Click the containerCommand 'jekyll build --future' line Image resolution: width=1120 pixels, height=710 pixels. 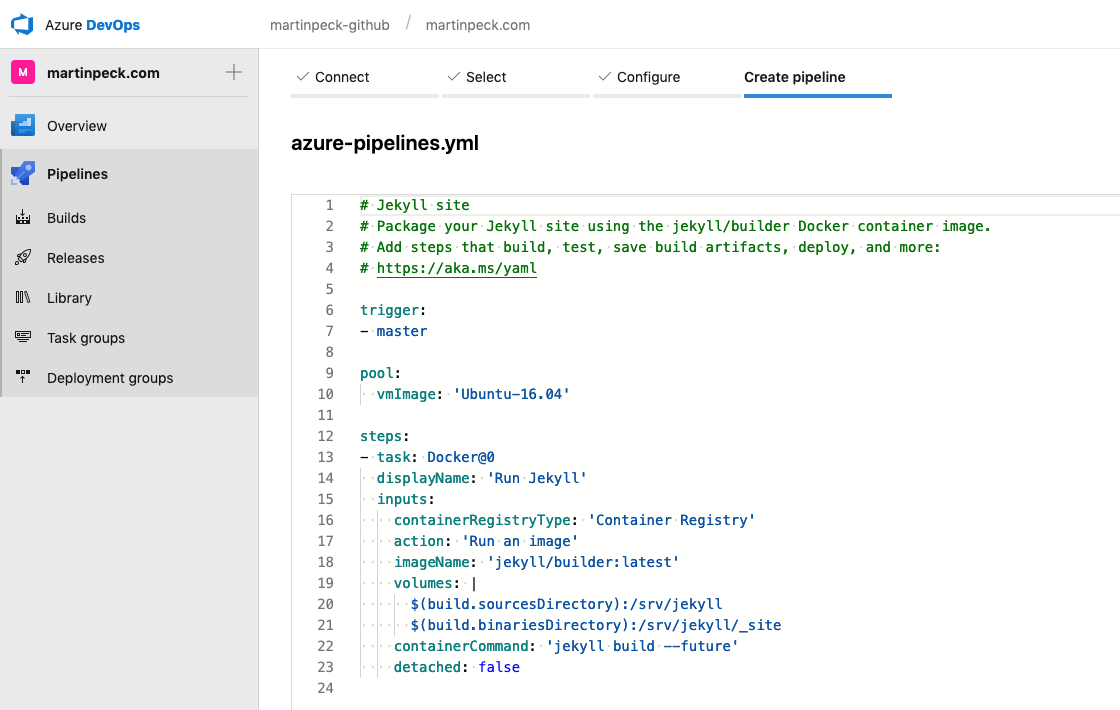coord(566,646)
